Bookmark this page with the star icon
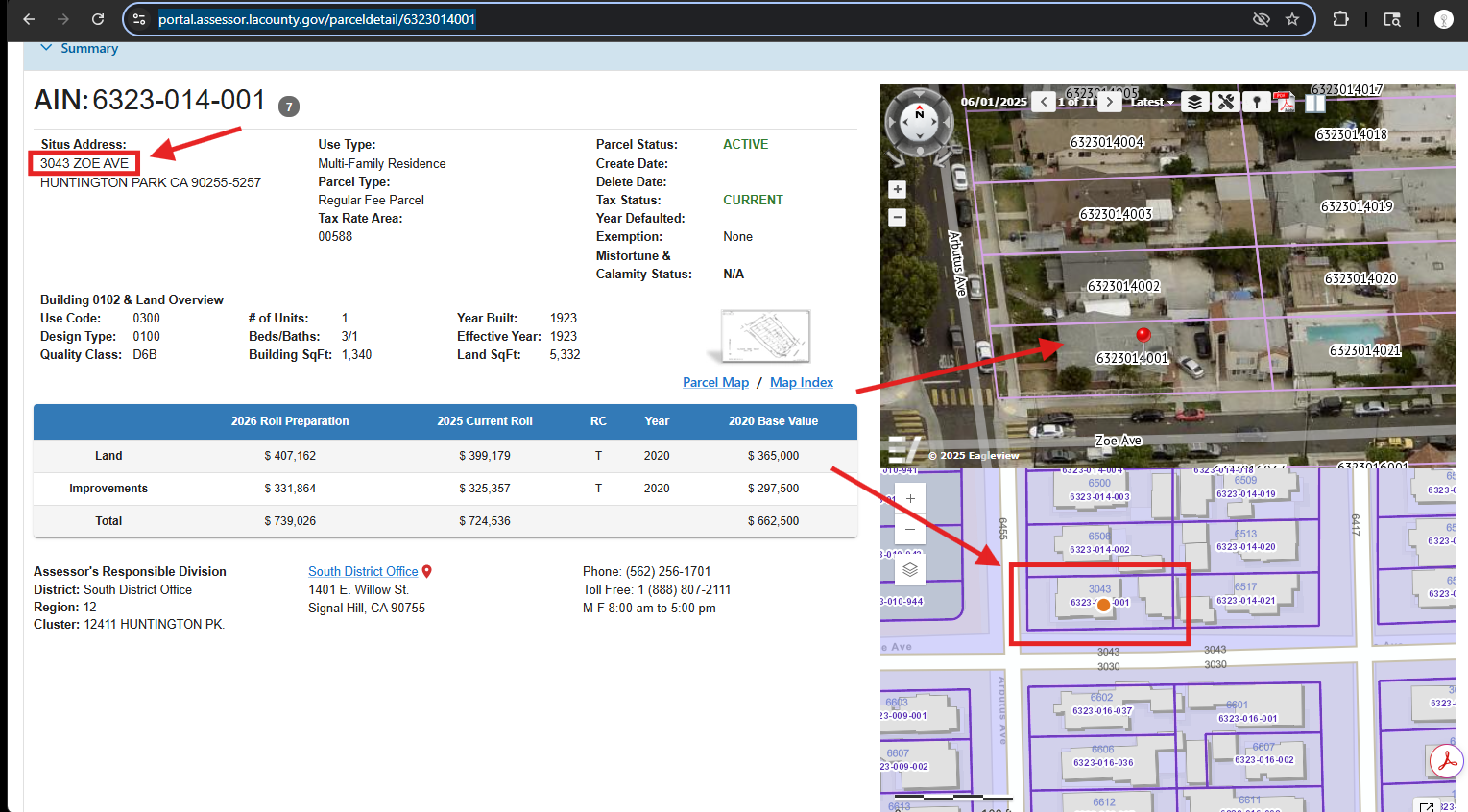 (x=1292, y=19)
